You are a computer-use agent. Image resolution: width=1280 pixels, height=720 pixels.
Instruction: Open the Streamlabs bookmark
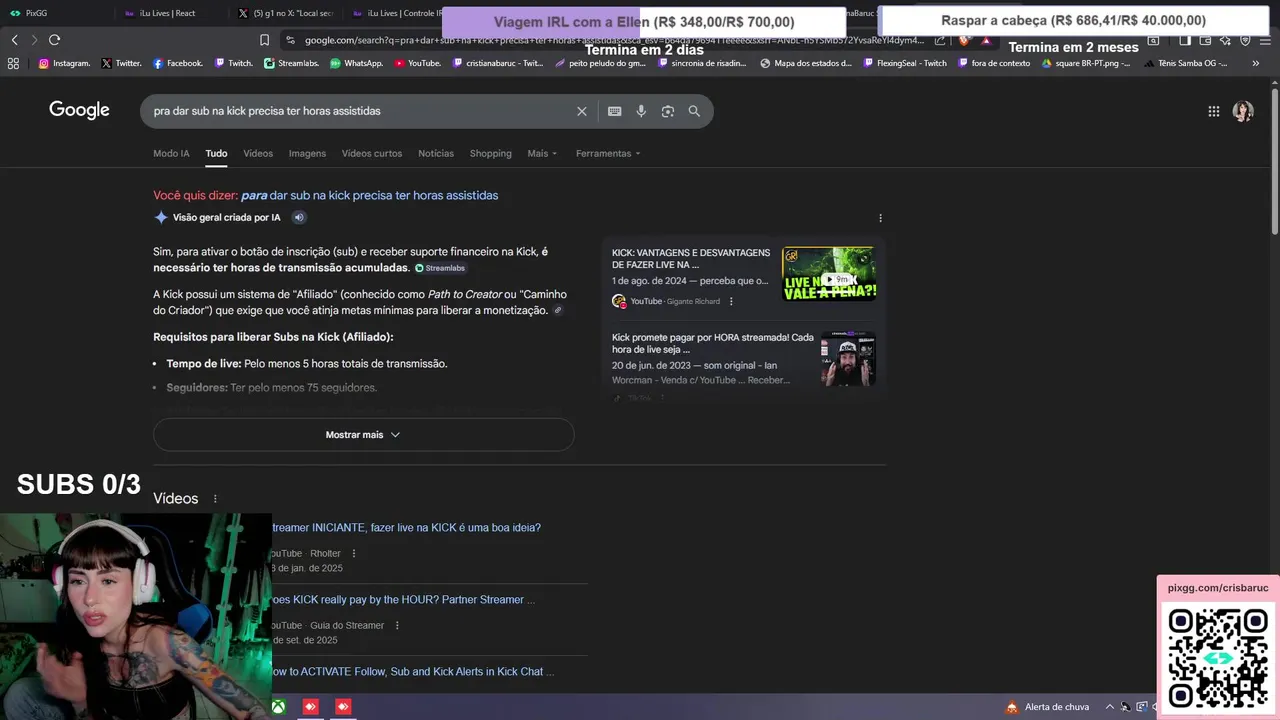291,63
